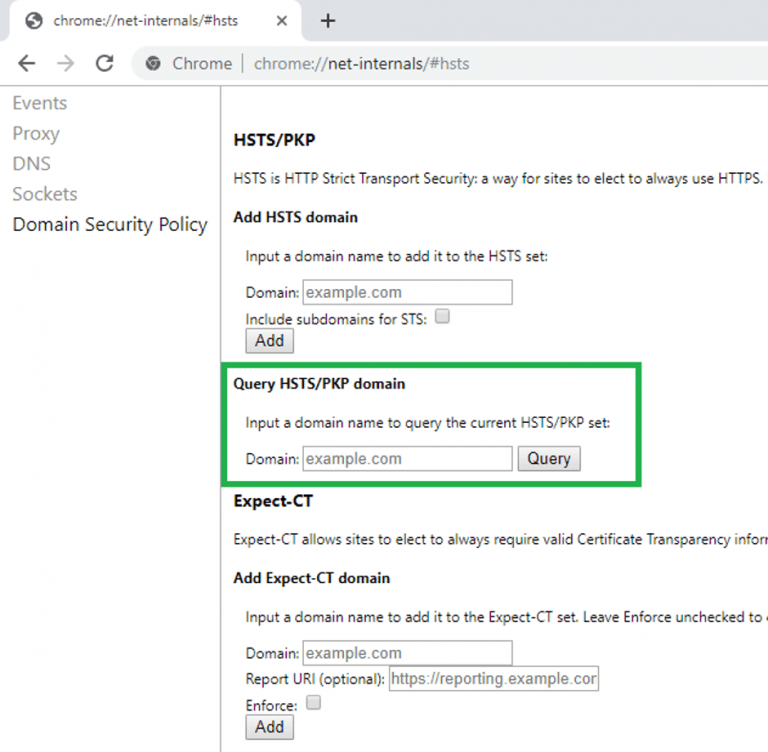Reload the page with refresh icon
The height and width of the screenshot is (752, 768).
[104, 63]
